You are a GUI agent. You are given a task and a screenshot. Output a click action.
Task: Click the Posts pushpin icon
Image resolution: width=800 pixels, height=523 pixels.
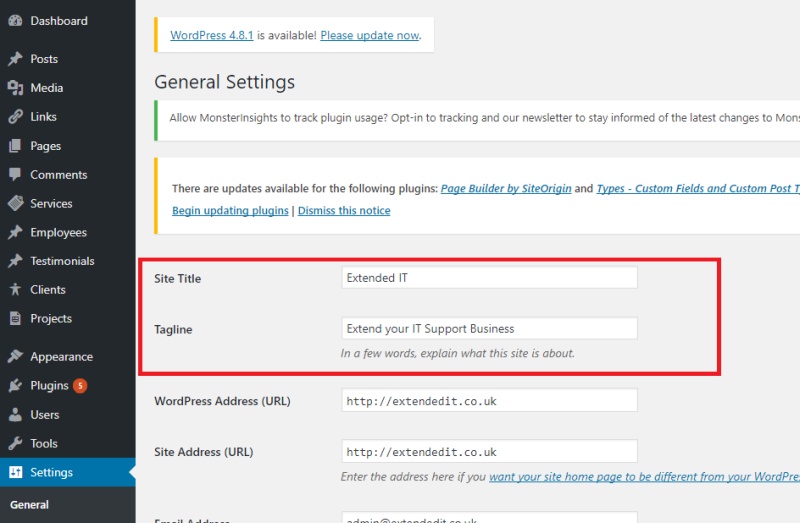coord(15,59)
